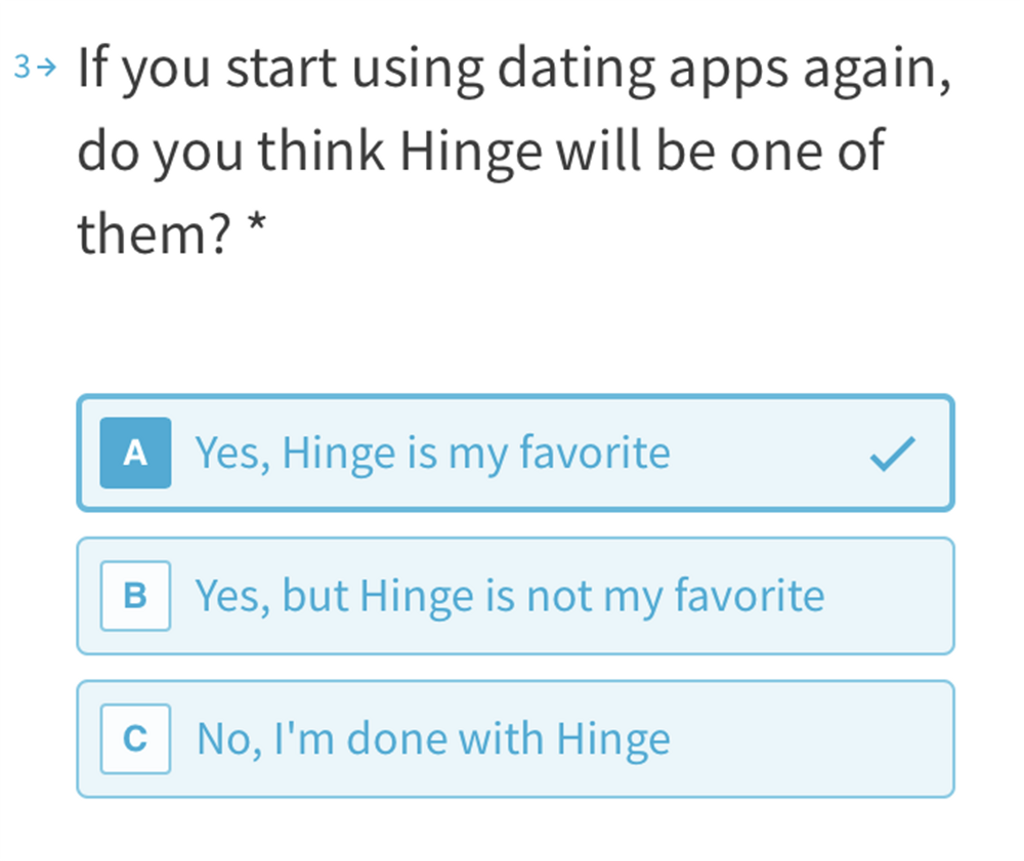The width and height of the screenshot is (1024, 861).
Task: Deselect the currently checked answer option A
Action: tap(516, 452)
